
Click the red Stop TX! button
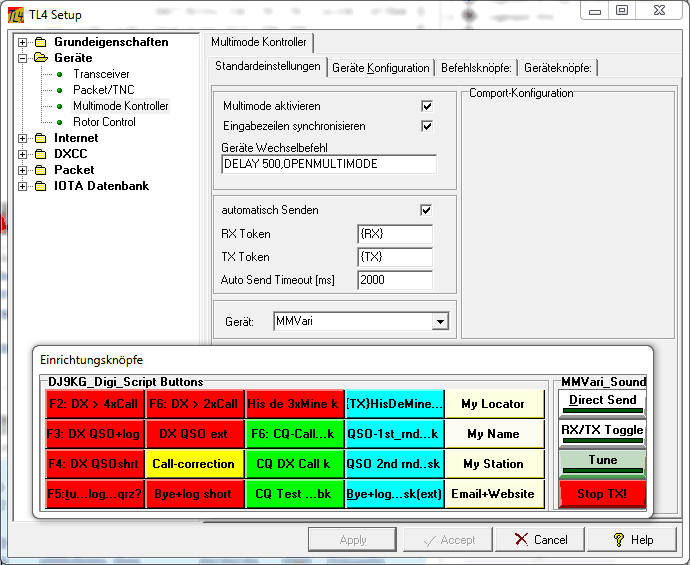602,494
